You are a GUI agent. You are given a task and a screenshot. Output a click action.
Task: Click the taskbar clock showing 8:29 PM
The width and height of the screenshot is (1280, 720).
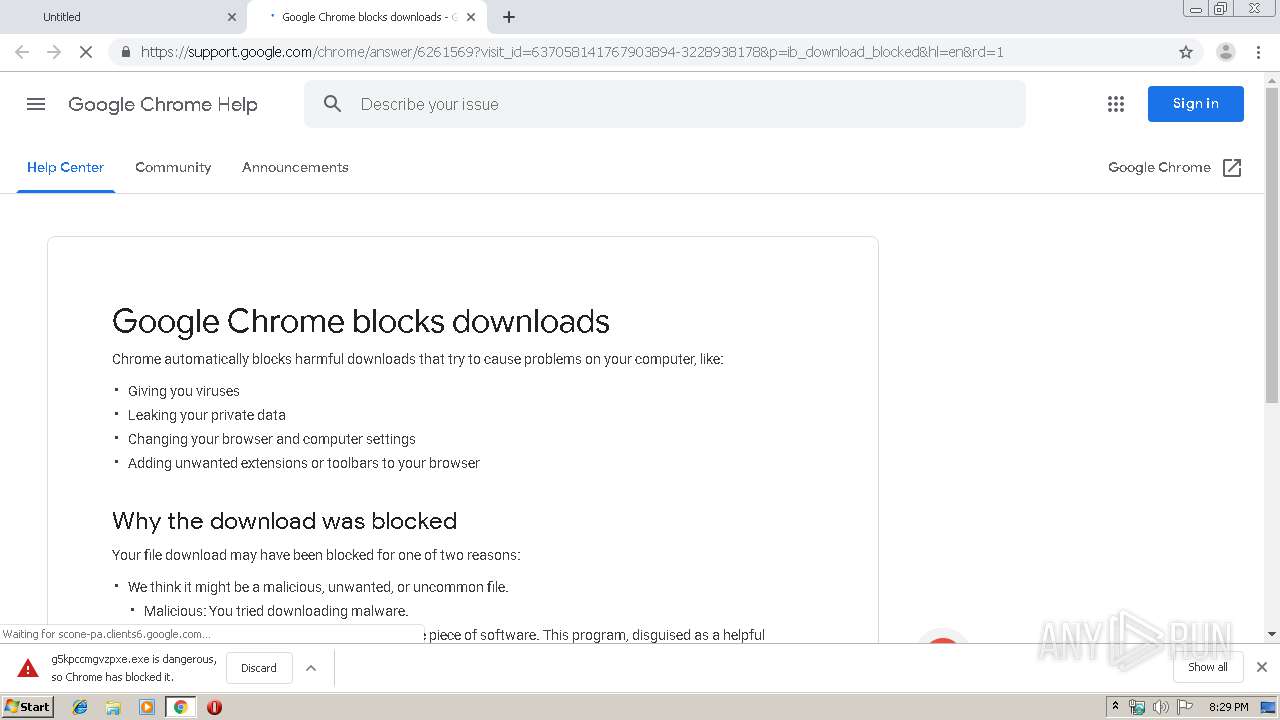[x=1228, y=707]
